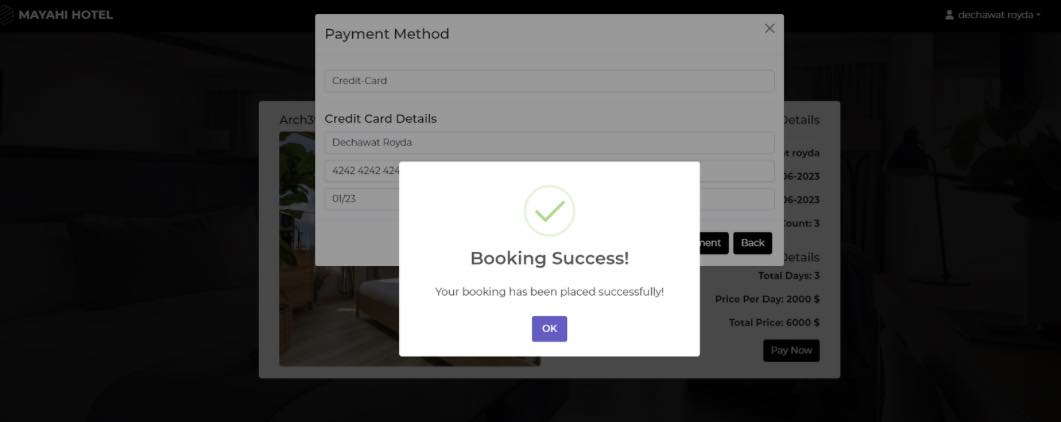Click the Booking Success heading
The image size is (1061, 422).
click(549, 259)
